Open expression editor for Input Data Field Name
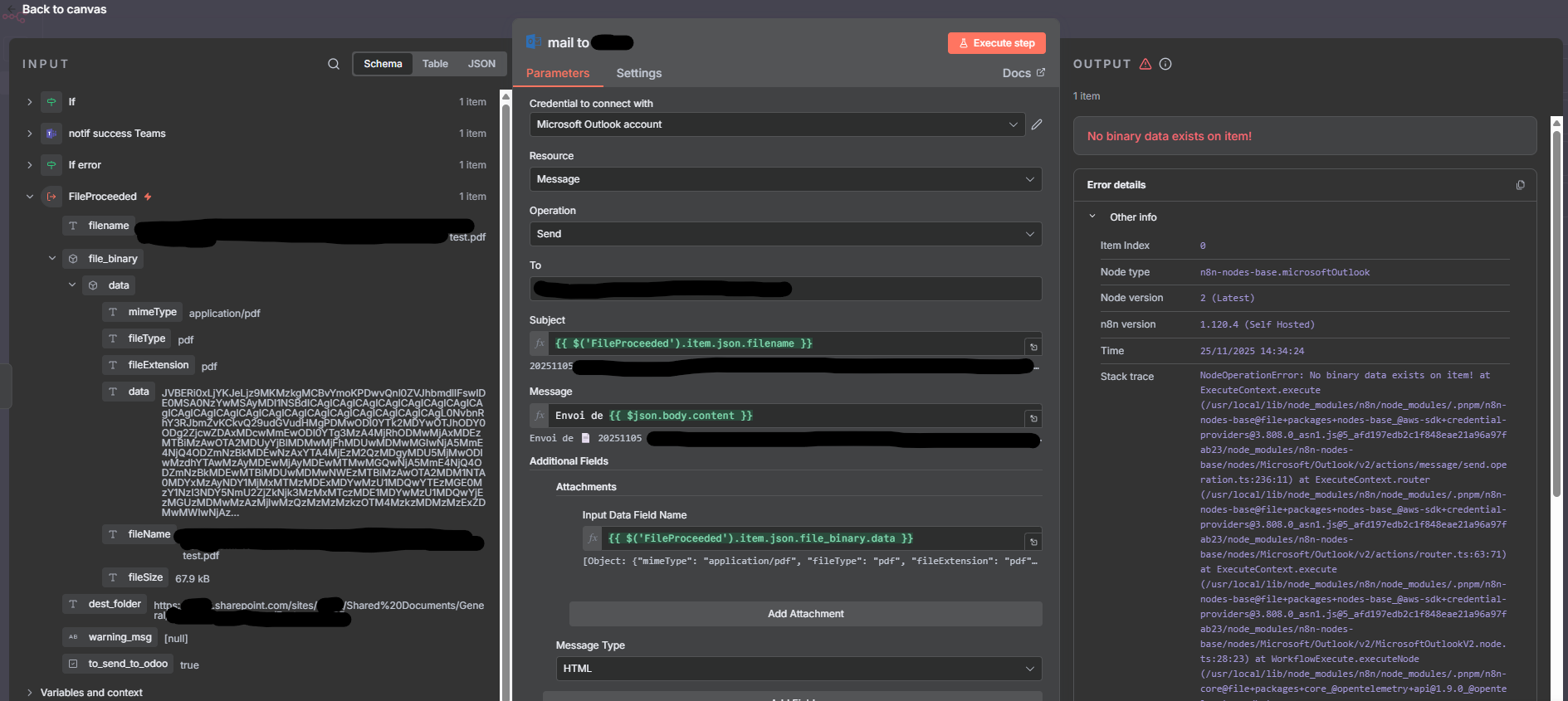The image size is (1568, 701). click(x=1033, y=542)
